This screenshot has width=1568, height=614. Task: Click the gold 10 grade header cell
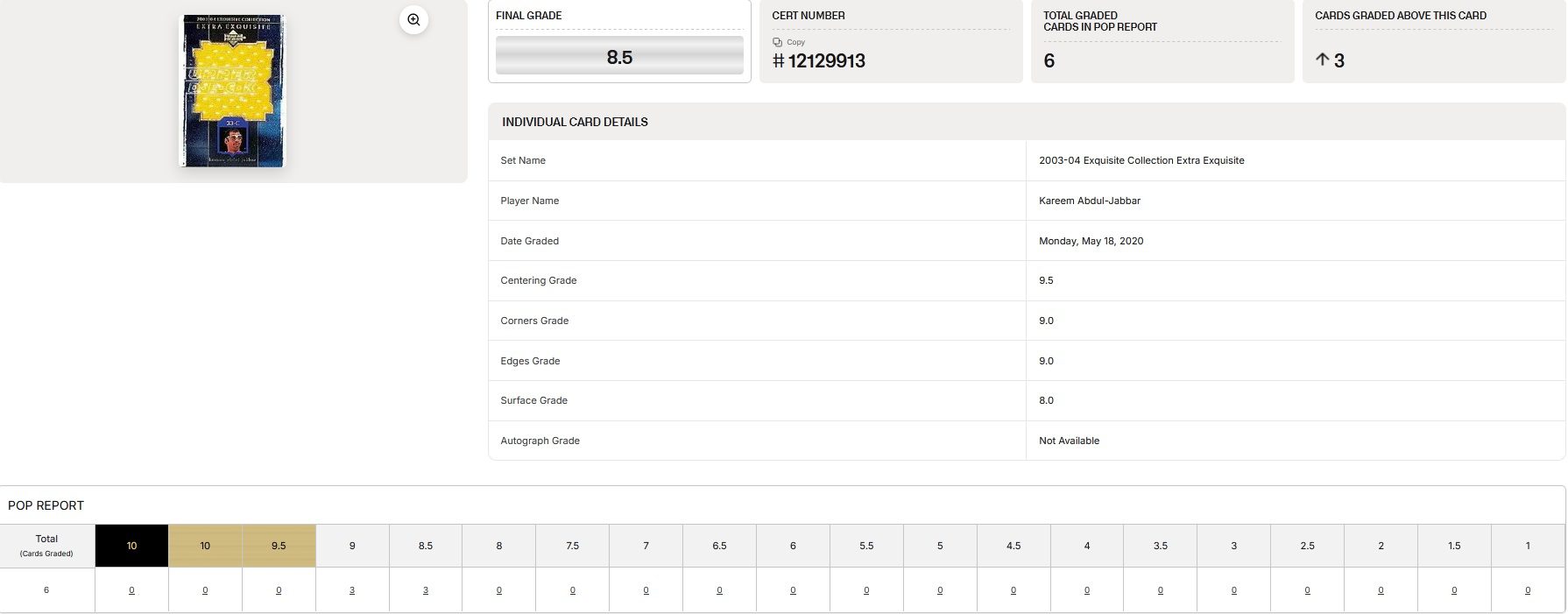pyautogui.click(x=205, y=546)
